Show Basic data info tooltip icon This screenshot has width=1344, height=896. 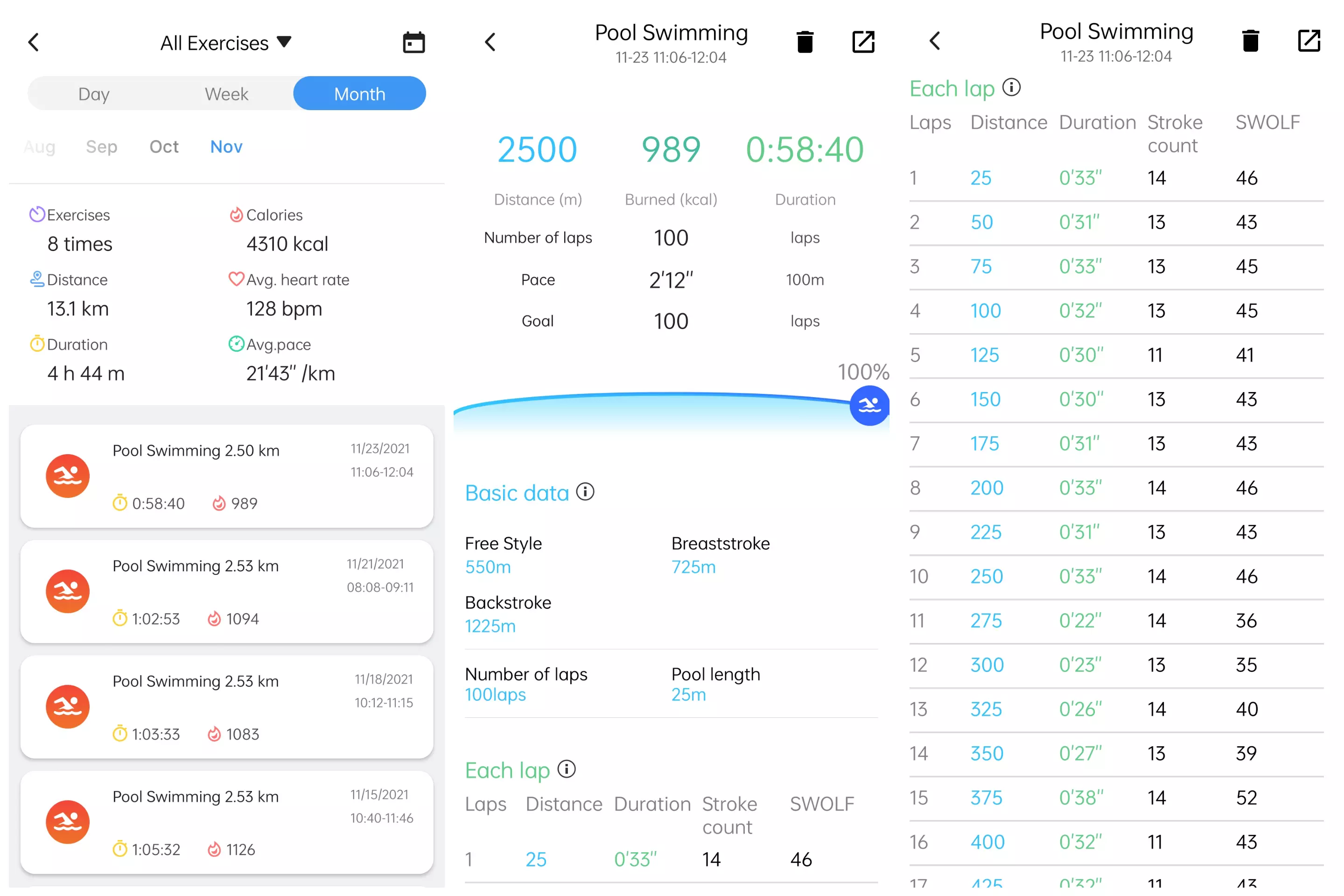pos(585,492)
